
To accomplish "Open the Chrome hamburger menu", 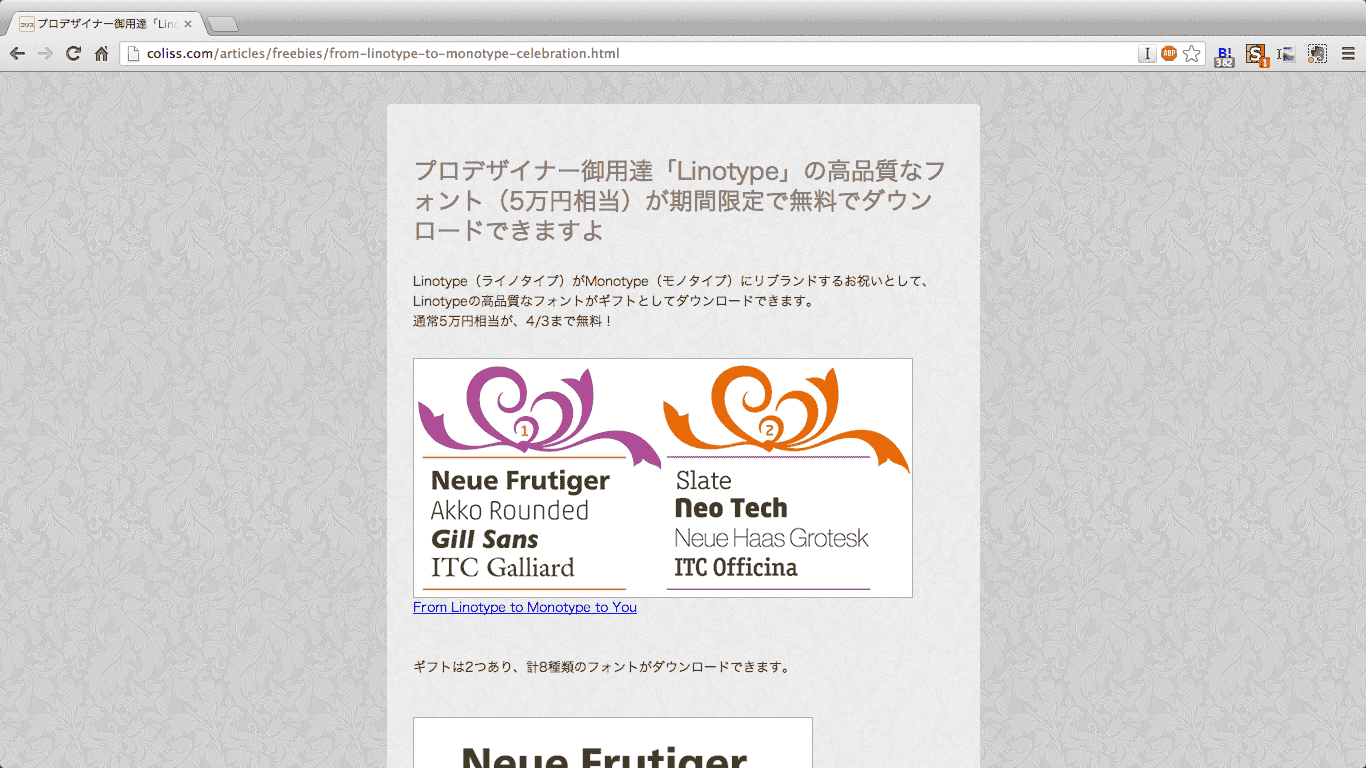I will click(1348, 54).
